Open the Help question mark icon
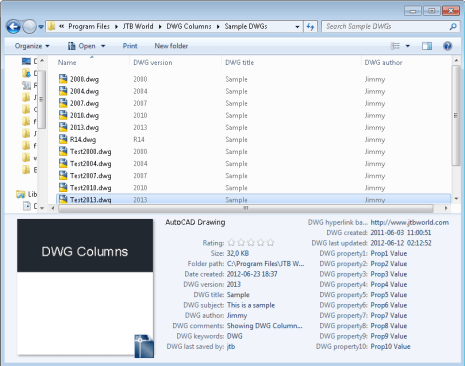Viewport: 465px width, 366px height. click(447, 46)
